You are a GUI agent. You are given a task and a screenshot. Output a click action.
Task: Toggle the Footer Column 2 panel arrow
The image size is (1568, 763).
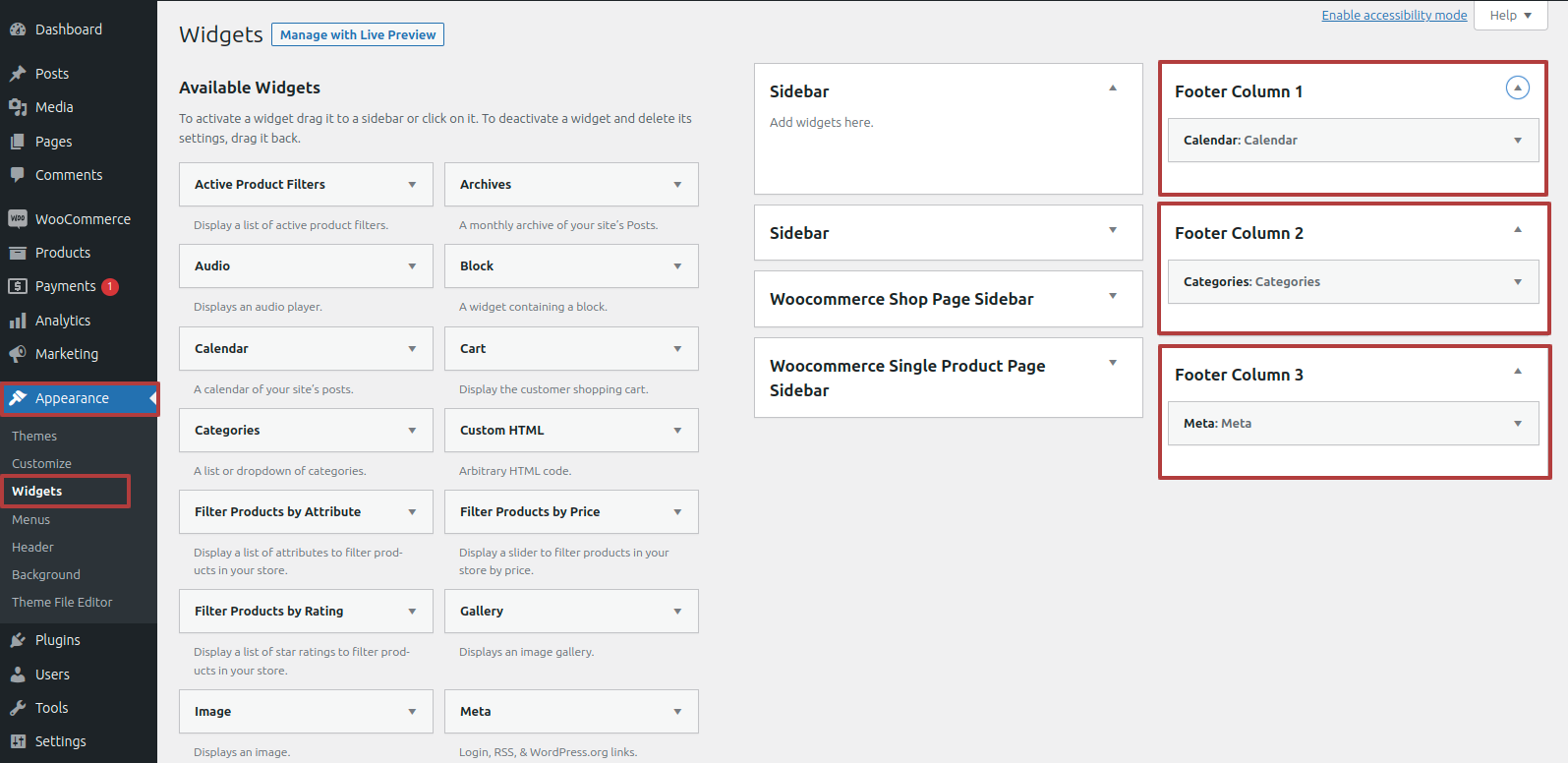(1517, 230)
